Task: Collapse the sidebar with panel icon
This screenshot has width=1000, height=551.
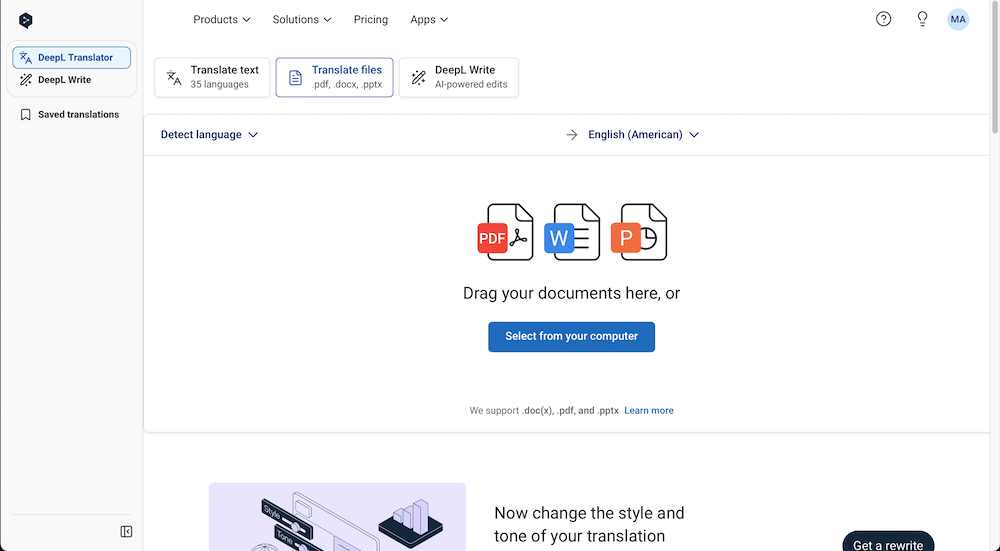Action: tap(126, 531)
